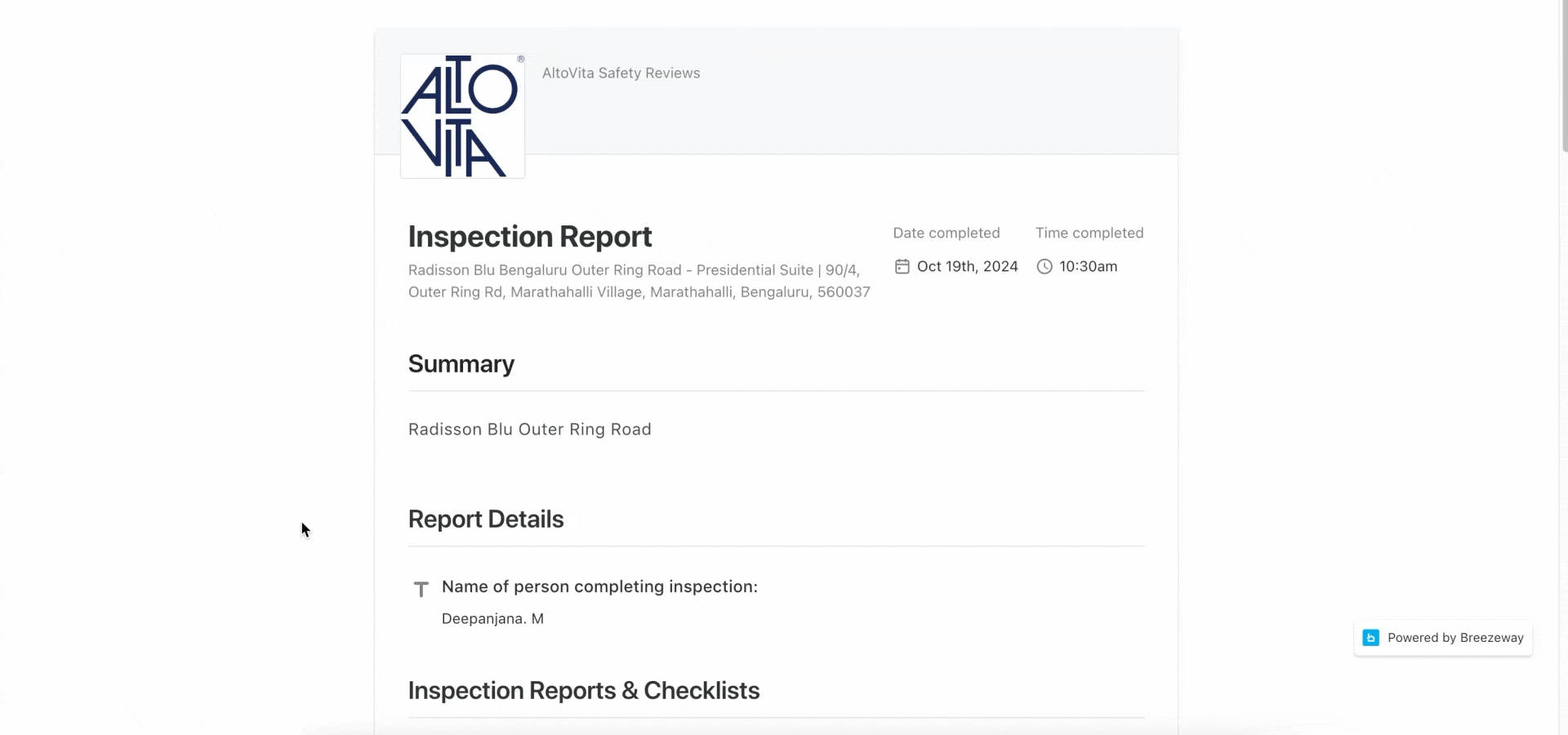The height and width of the screenshot is (735, 1568).
Task: Click the Inspection Reports & Checklists heading
Action: [584, 691]
